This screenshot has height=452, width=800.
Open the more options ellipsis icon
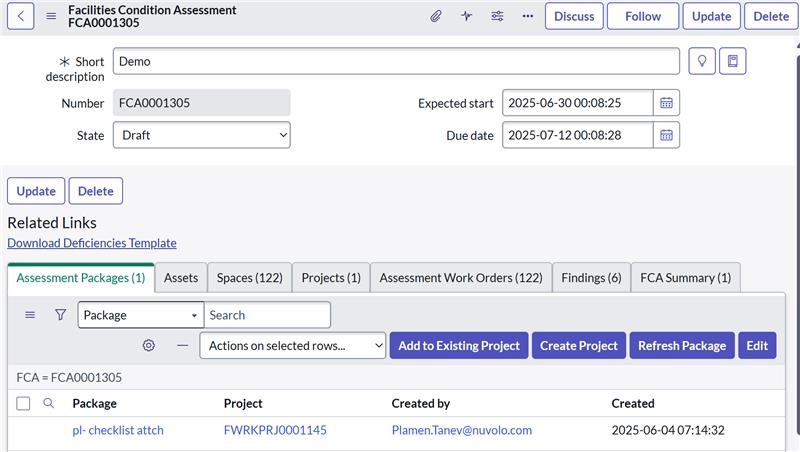[x=527, y=16]
